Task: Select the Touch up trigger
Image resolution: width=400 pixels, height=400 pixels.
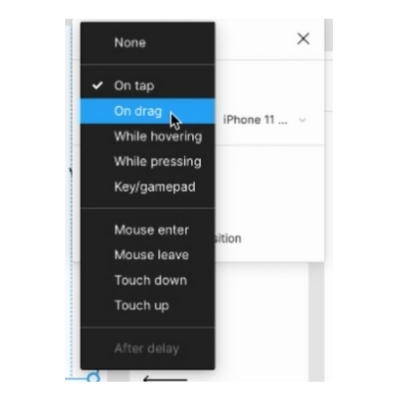Action: pyautogui.click(x=148, y=305)
